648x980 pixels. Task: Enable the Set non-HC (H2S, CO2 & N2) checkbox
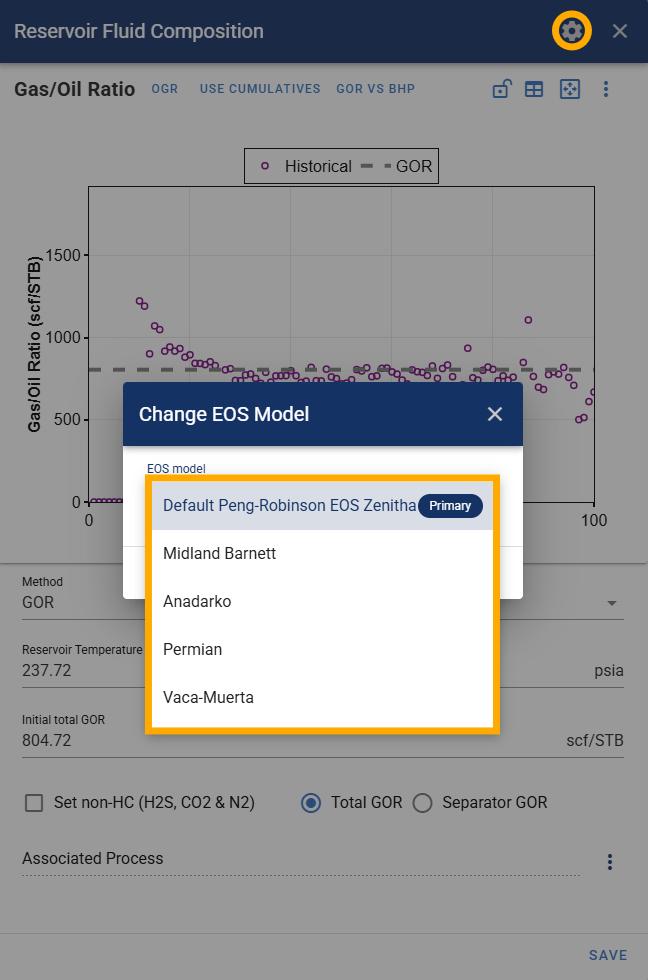click(34, 802)
